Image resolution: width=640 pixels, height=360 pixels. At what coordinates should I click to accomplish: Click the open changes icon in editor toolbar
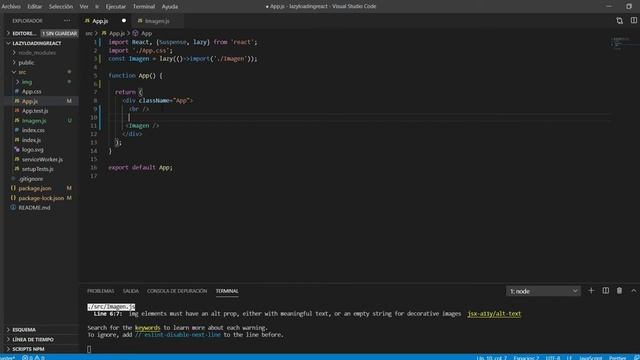(x=619, y=20)
